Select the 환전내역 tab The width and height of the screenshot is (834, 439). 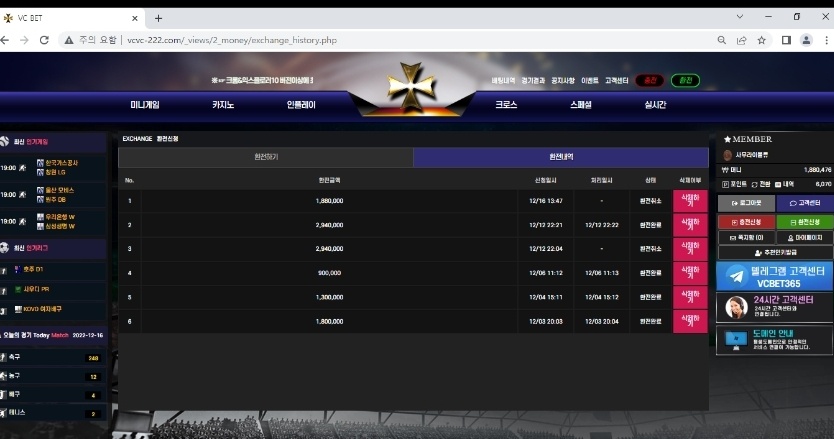pyautogui.click(x=561, y=158)
